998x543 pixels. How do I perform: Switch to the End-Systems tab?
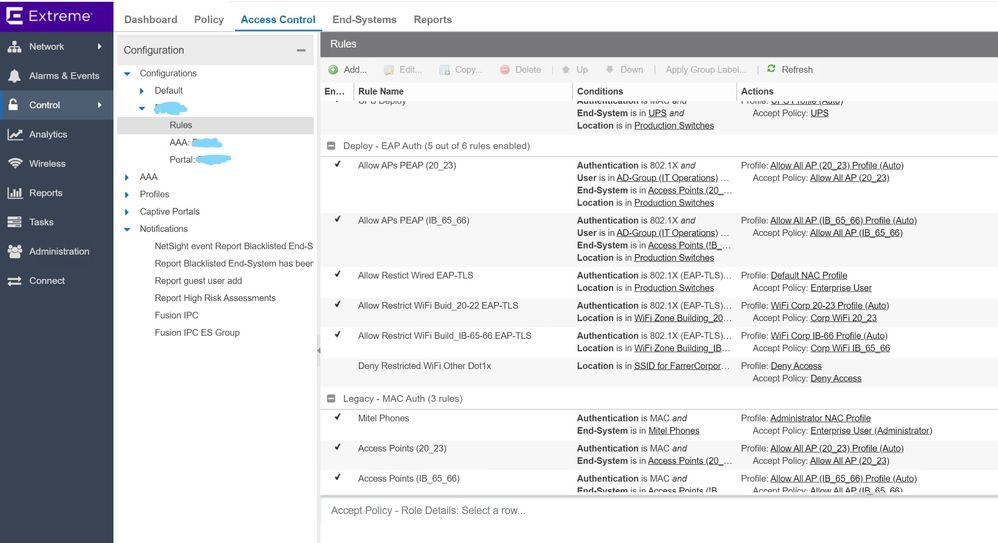[x=364, y=19]
